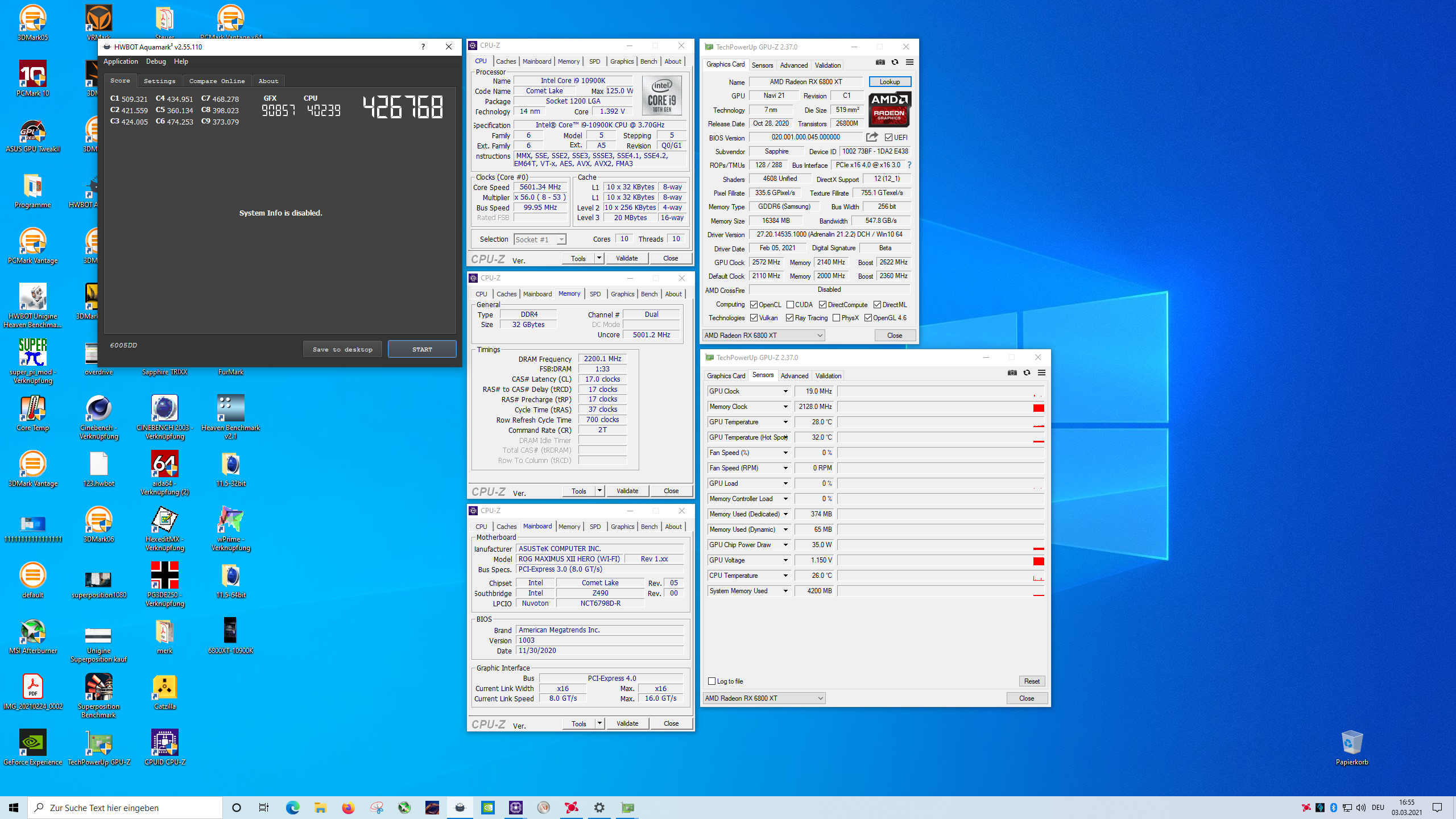This screenshot has height=819, width=1456.
Task: Toggle the Ray Tracing checkbox in GPU-Z
Action: point(789,318)
